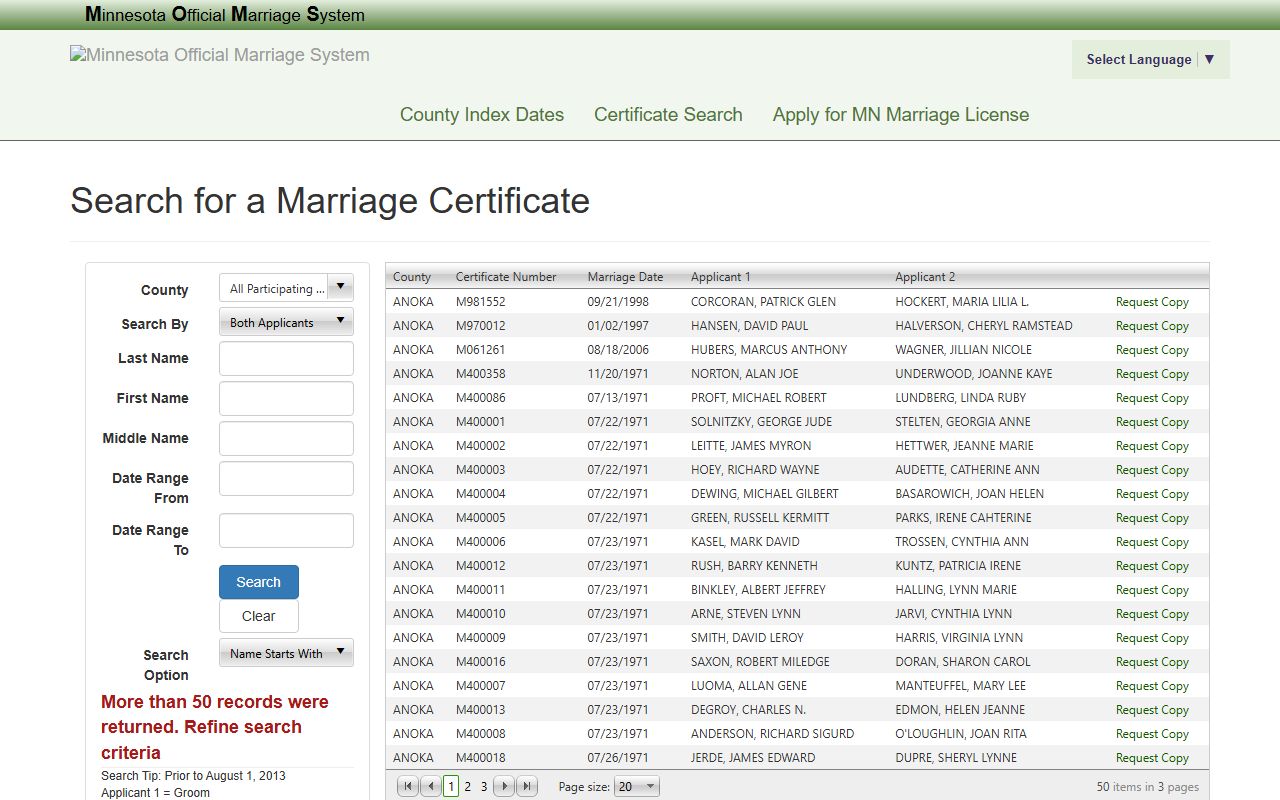Click certificate number M400086
The height and width of the screenshot is (800, 1280).
pos(481,398)
